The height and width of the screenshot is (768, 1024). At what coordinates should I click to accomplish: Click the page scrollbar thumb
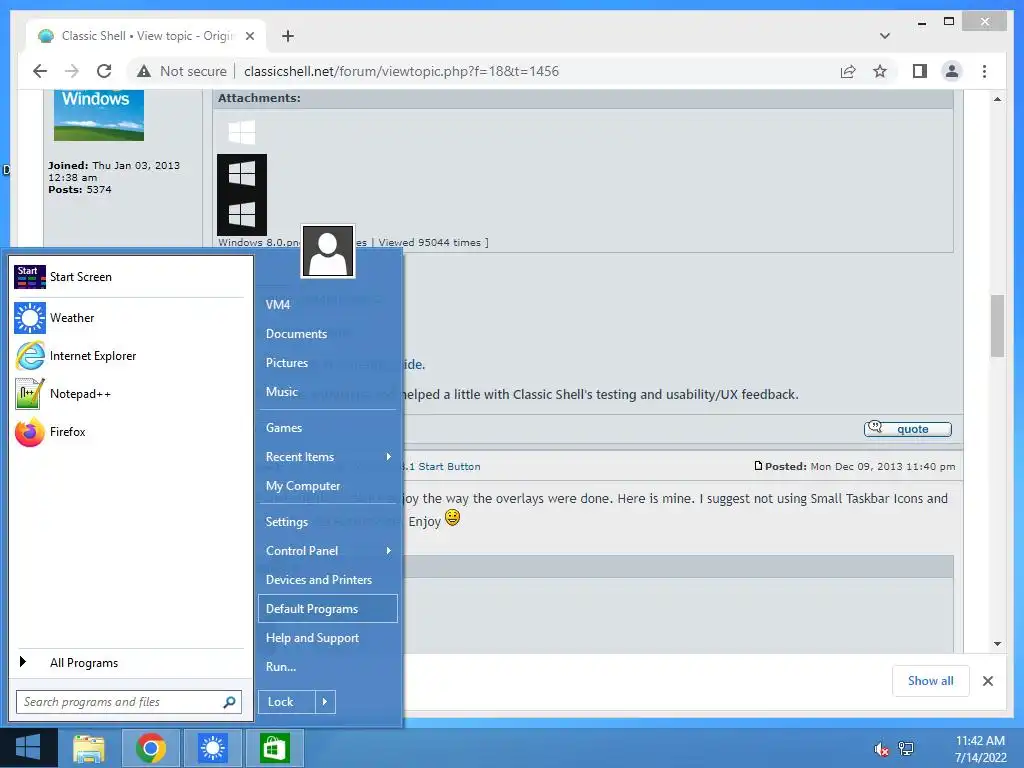pos(997,326)
